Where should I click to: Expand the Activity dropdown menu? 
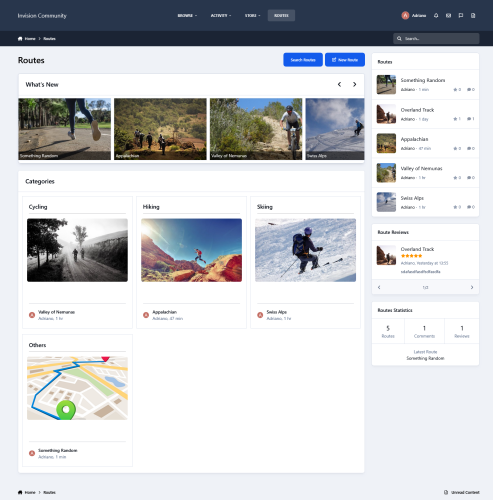(221, 15)
